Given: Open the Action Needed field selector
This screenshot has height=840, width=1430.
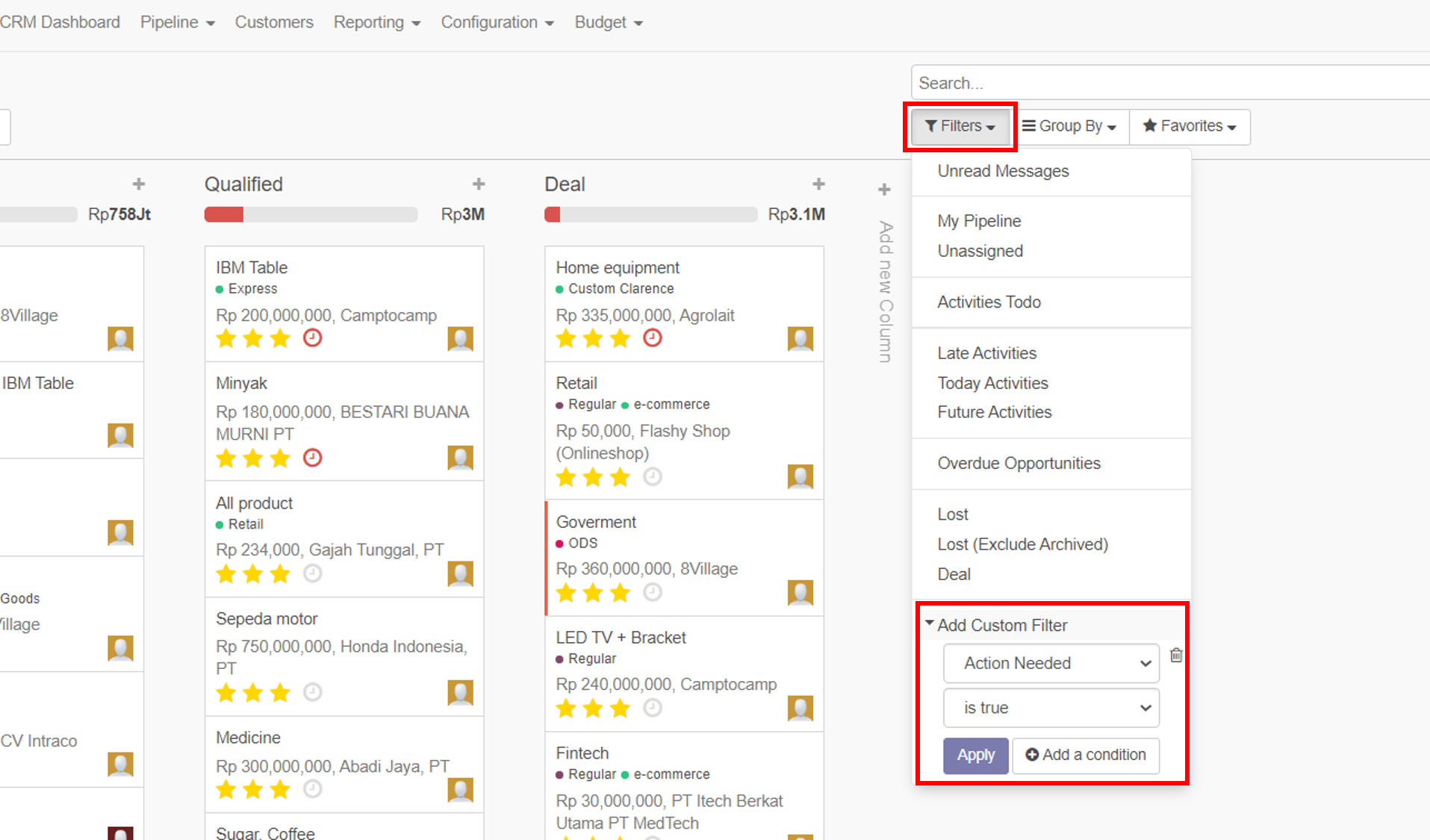Looking at the screenshot, I should 1051,663.
